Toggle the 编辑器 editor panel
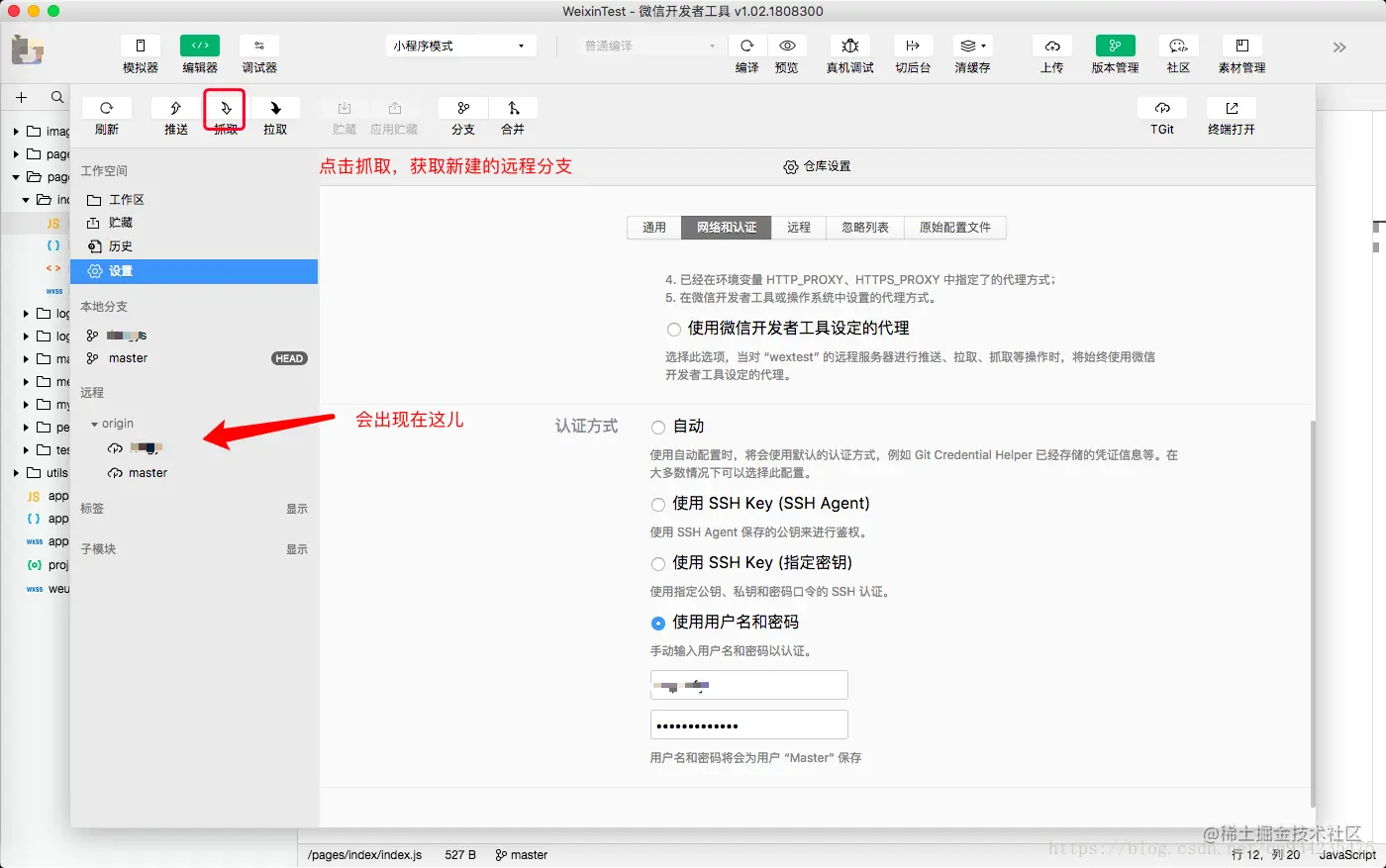The width and height of the screenshot is (1386, 868). (200, 46)
